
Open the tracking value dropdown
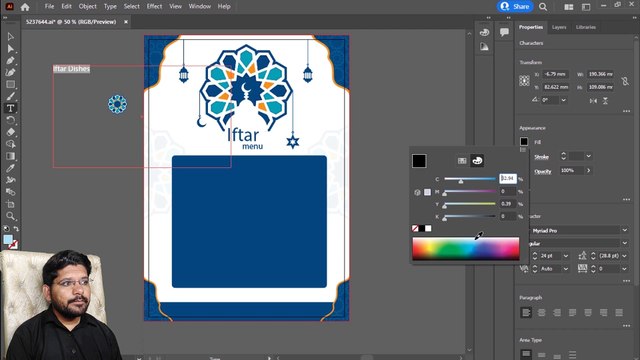click(625, 269)
